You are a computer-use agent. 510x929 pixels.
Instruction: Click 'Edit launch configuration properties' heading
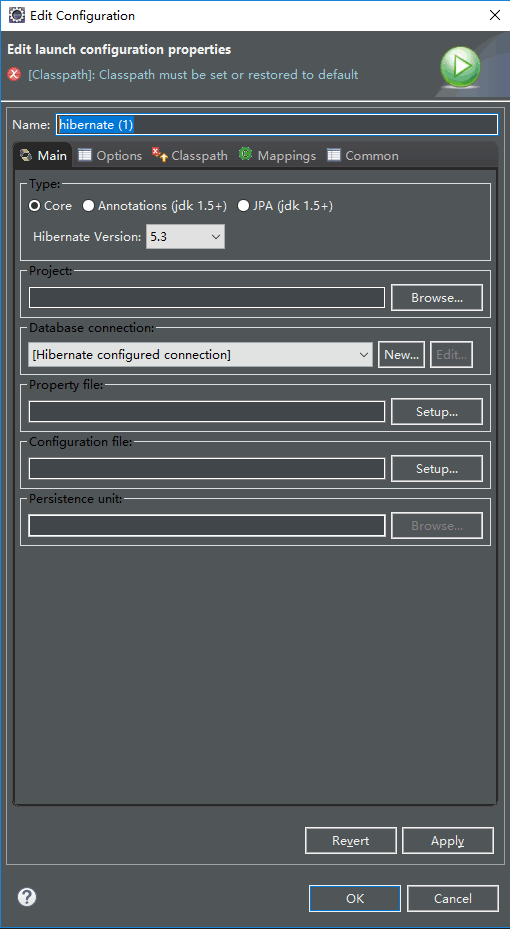coord(119,50)
